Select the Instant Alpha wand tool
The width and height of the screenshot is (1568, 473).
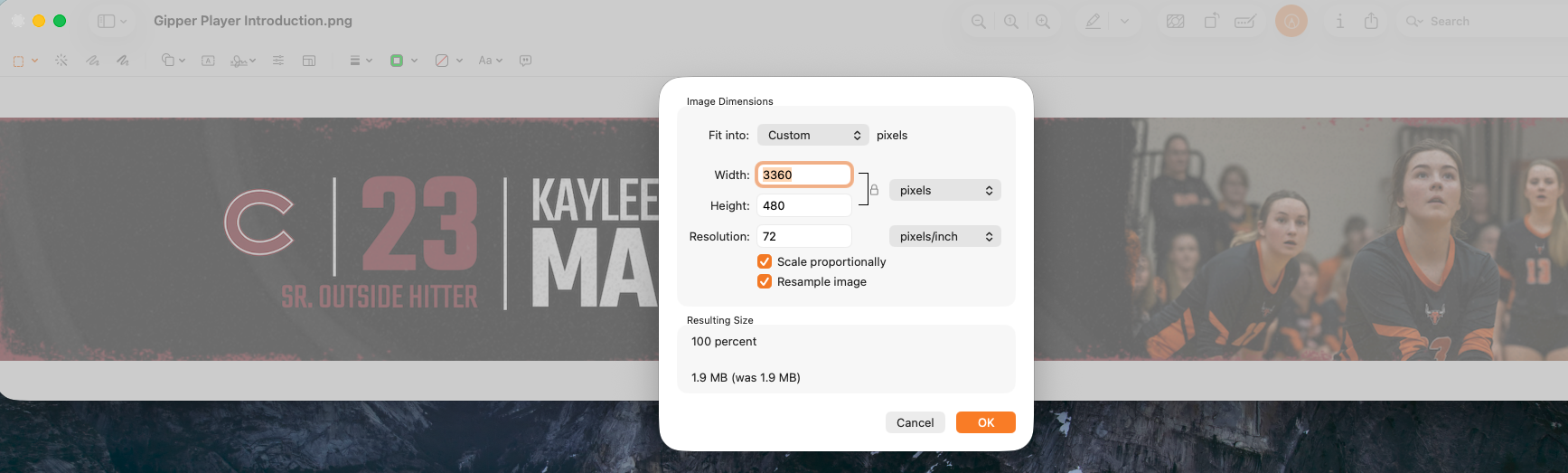point(61,61)
